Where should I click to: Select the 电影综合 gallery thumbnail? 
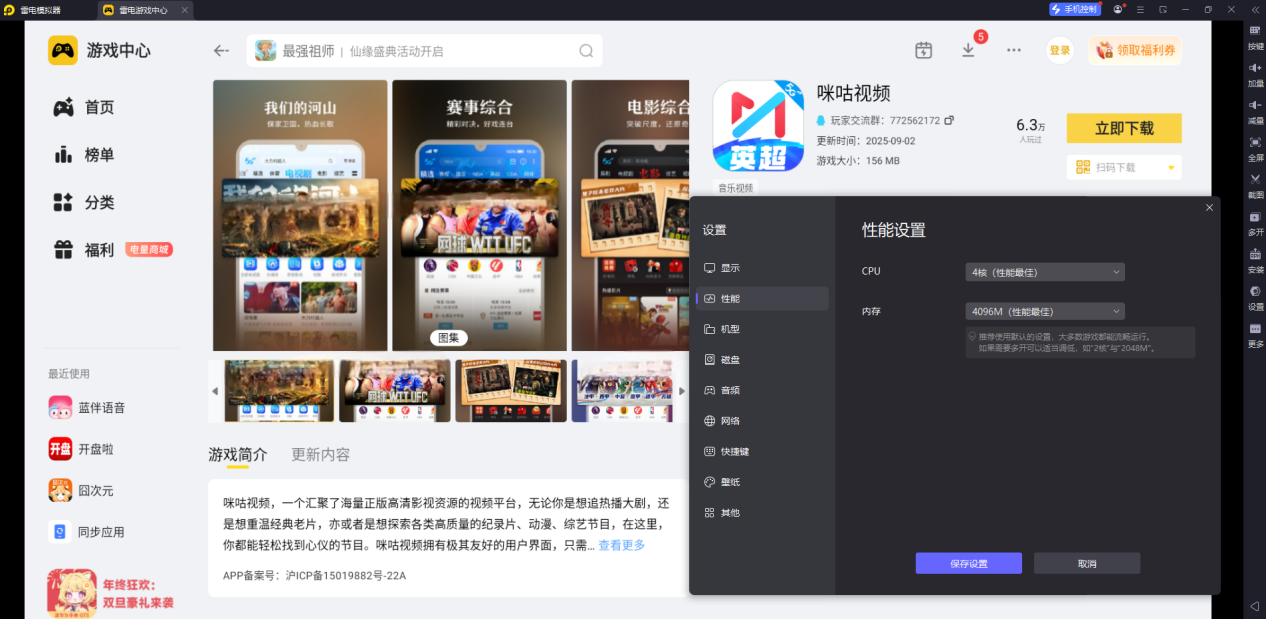click(x=511, y=391)
